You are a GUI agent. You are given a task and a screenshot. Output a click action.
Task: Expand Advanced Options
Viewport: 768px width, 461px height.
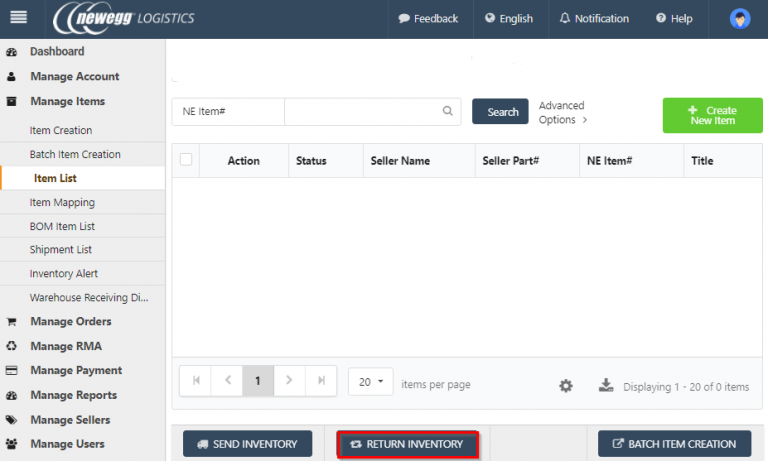[562, 113]
